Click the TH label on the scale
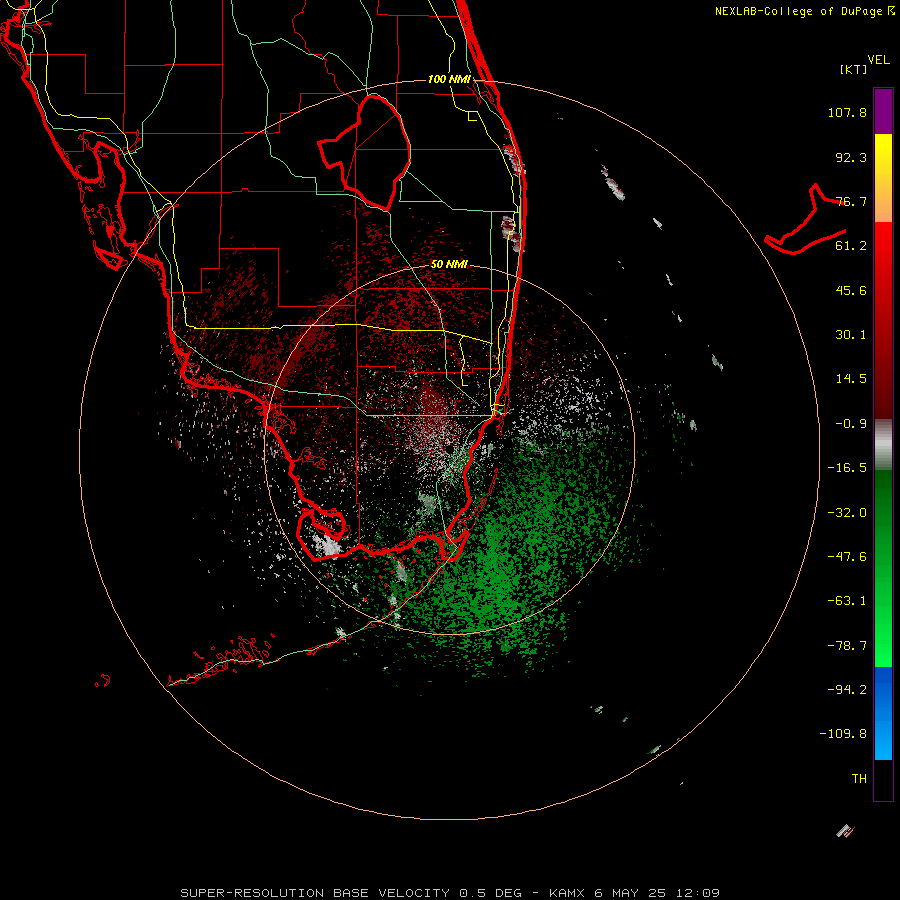The height and width of the screenshot is (900, 900). click(x=859, y=779)
